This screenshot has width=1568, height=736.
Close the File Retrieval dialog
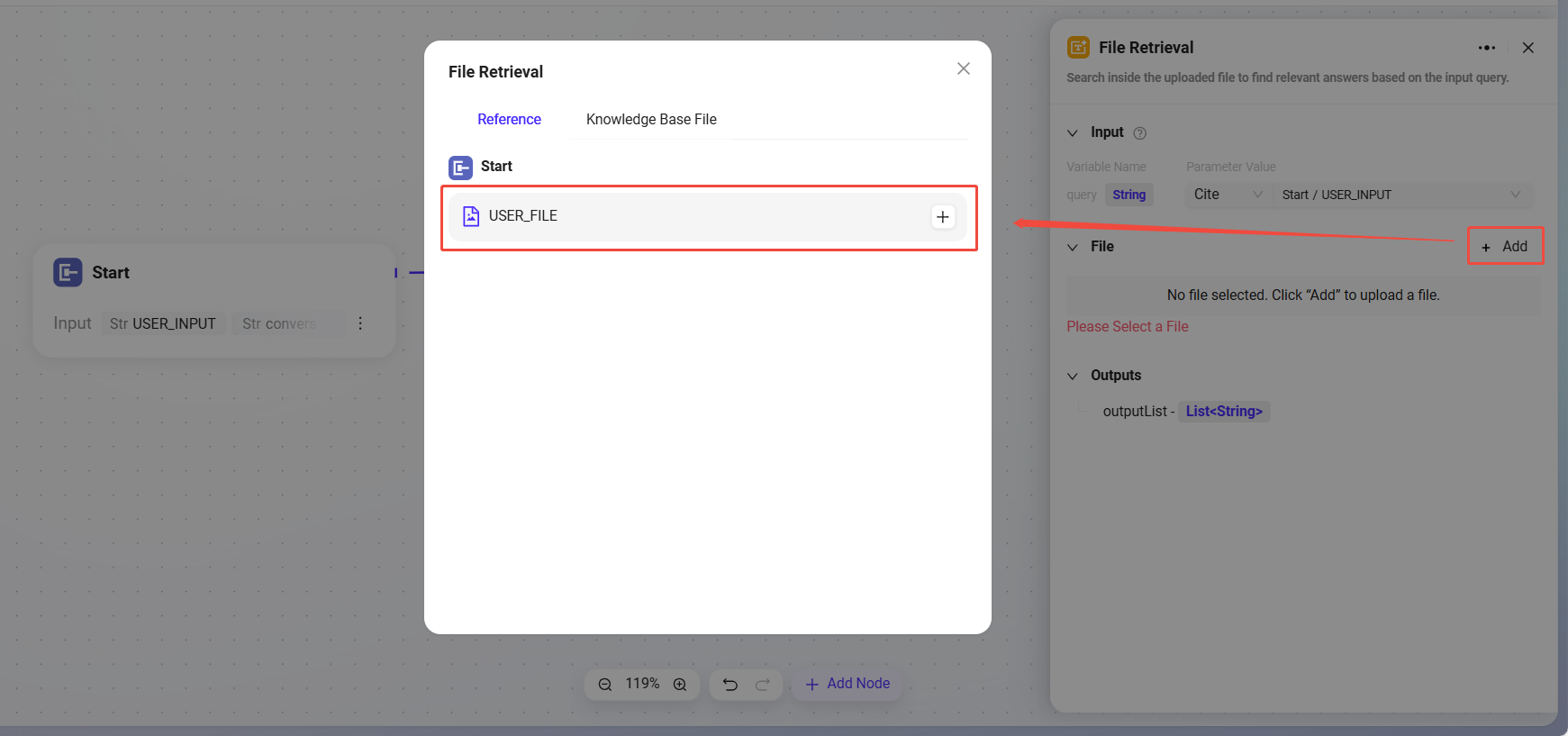point(963,68)
